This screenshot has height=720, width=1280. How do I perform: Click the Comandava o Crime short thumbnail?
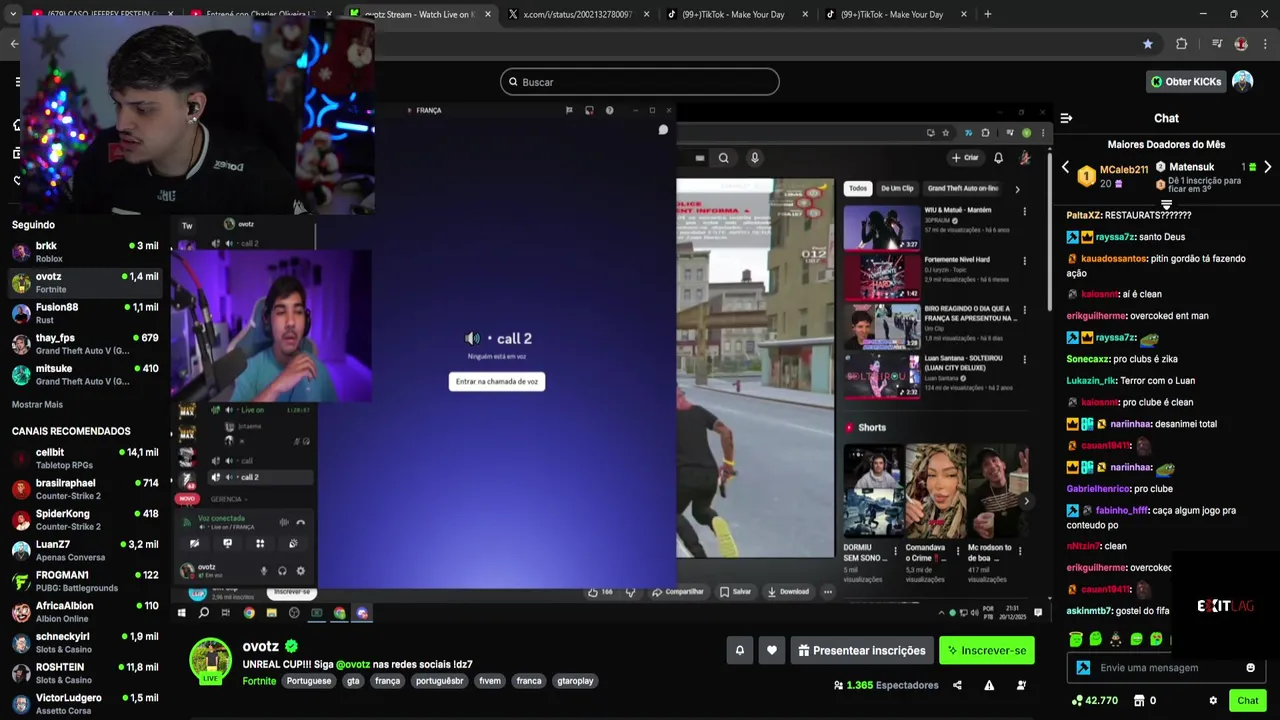pos(936,491)
